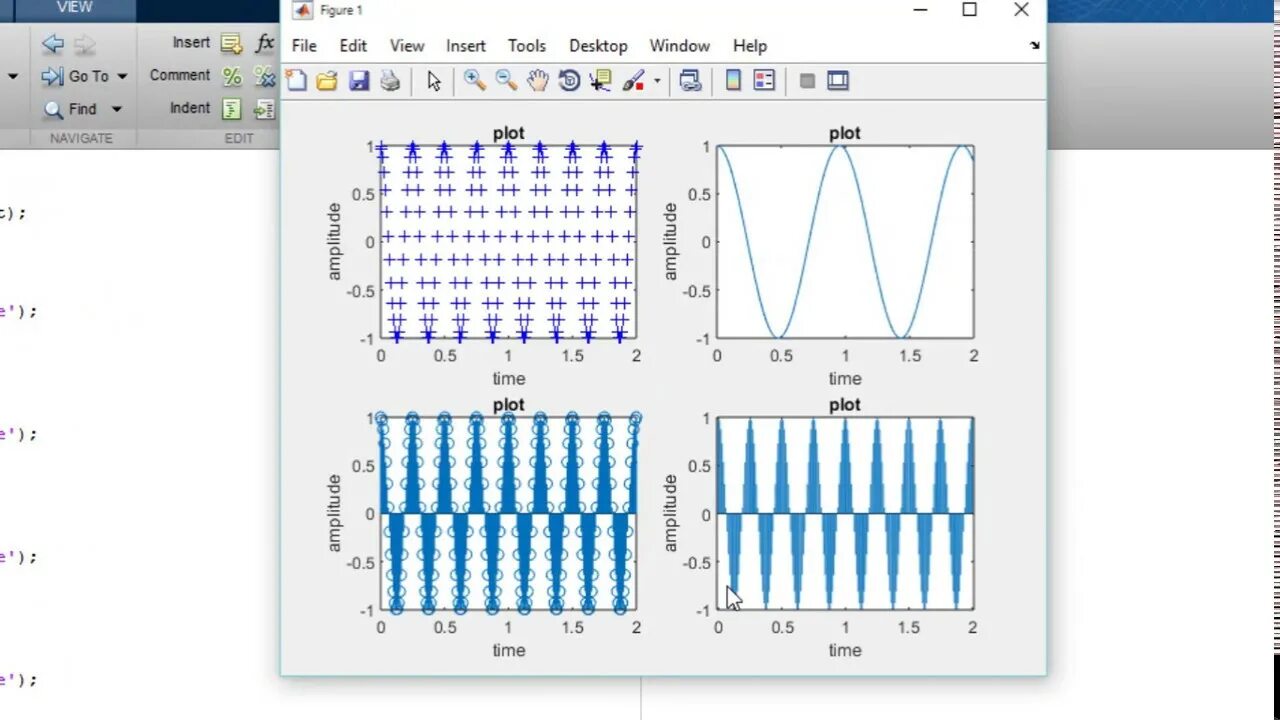Click the dropdown arrow left of Go To
This screenshot has width=1280, height=720.
tap(13, 77)
